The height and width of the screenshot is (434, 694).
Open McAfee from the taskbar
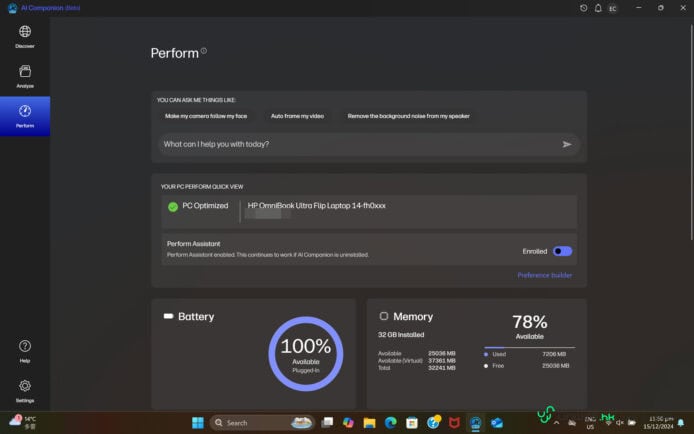point(454,423)
